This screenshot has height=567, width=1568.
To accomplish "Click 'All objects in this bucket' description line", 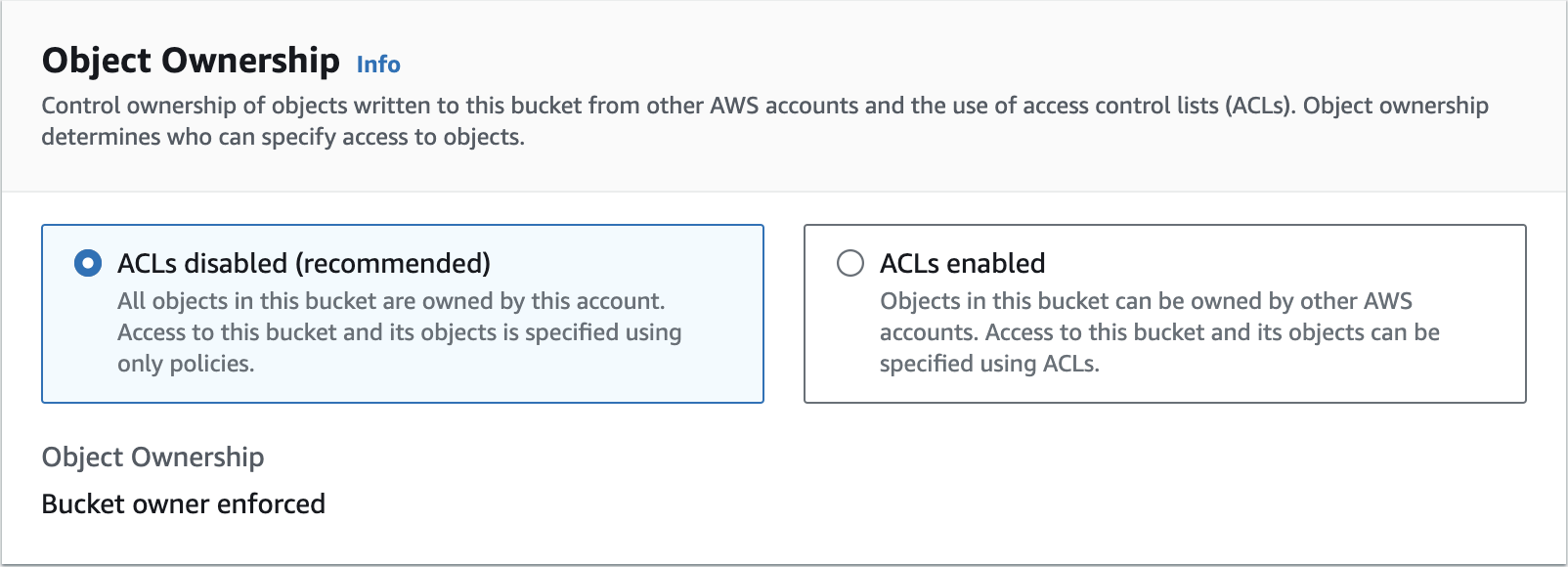I will click(x=391, y=301).
